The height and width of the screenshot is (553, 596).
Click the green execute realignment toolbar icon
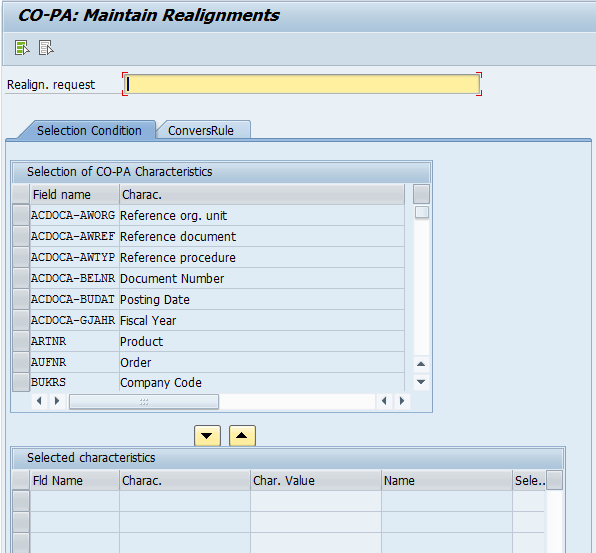click(x=22, y=48)
